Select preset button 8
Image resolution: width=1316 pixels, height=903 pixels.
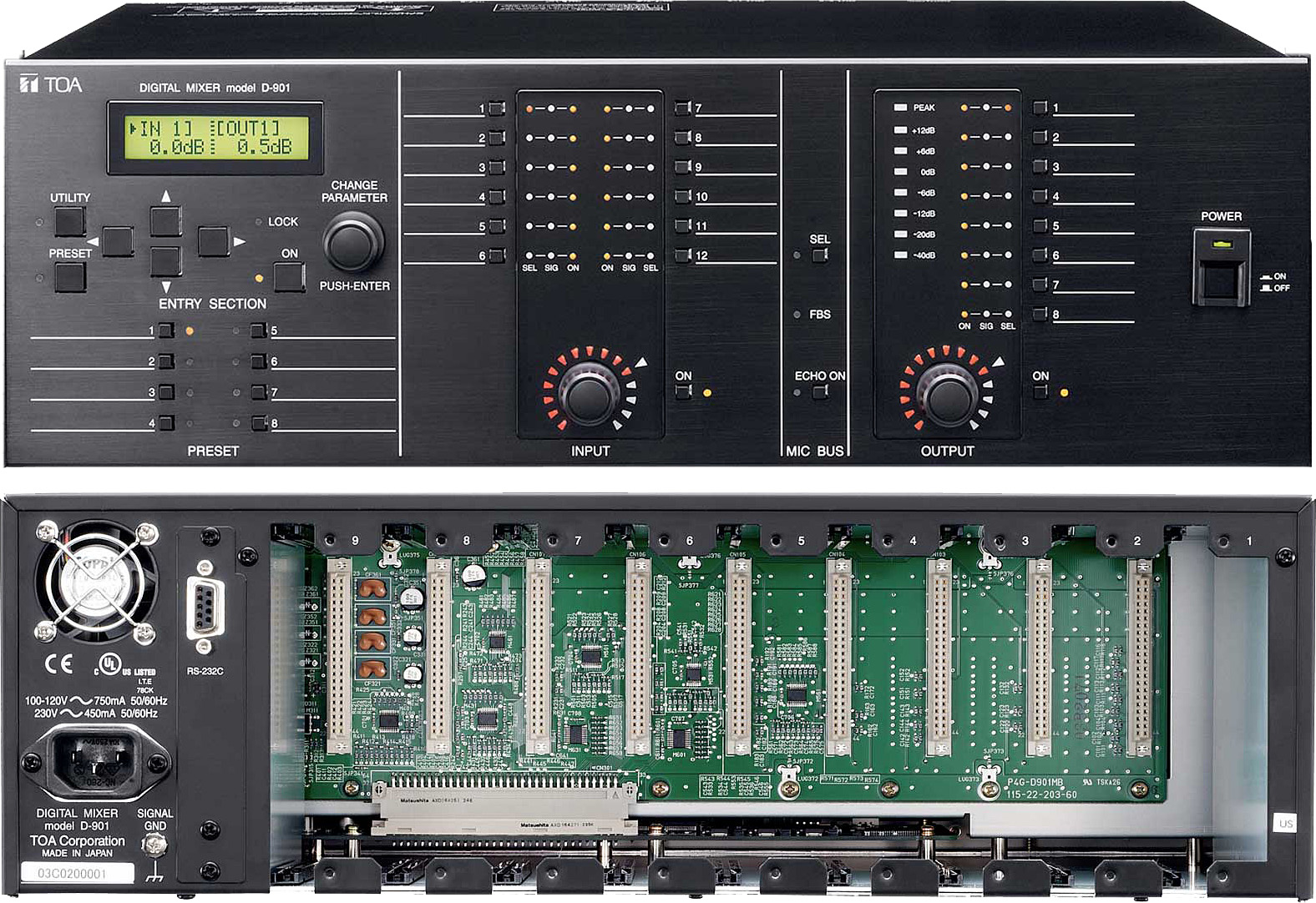(x=260, y=423)
